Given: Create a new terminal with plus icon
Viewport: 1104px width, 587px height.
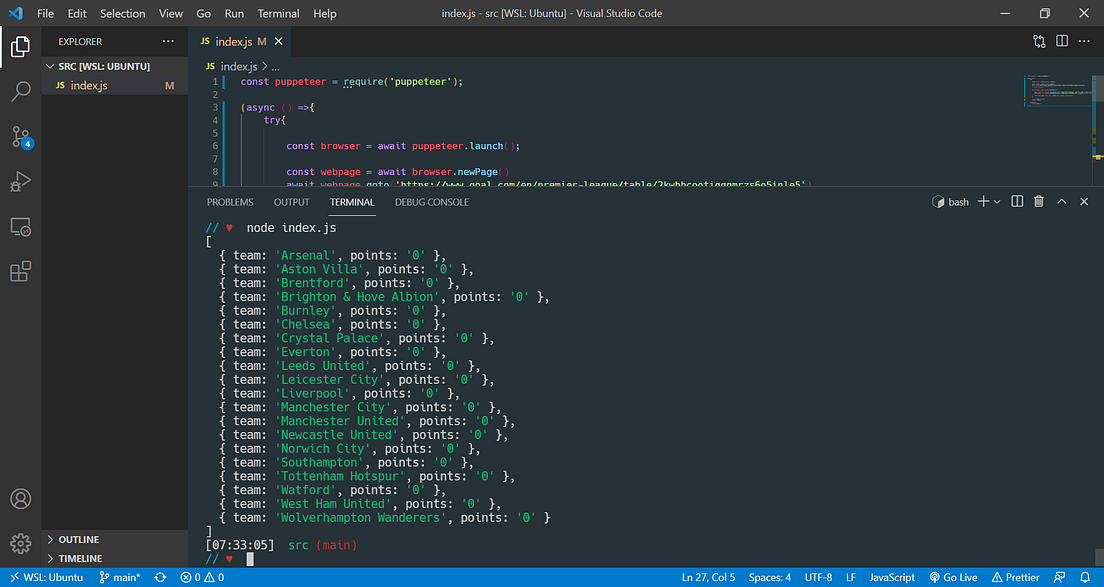Looking at the screenshot, I should point(984,202).
